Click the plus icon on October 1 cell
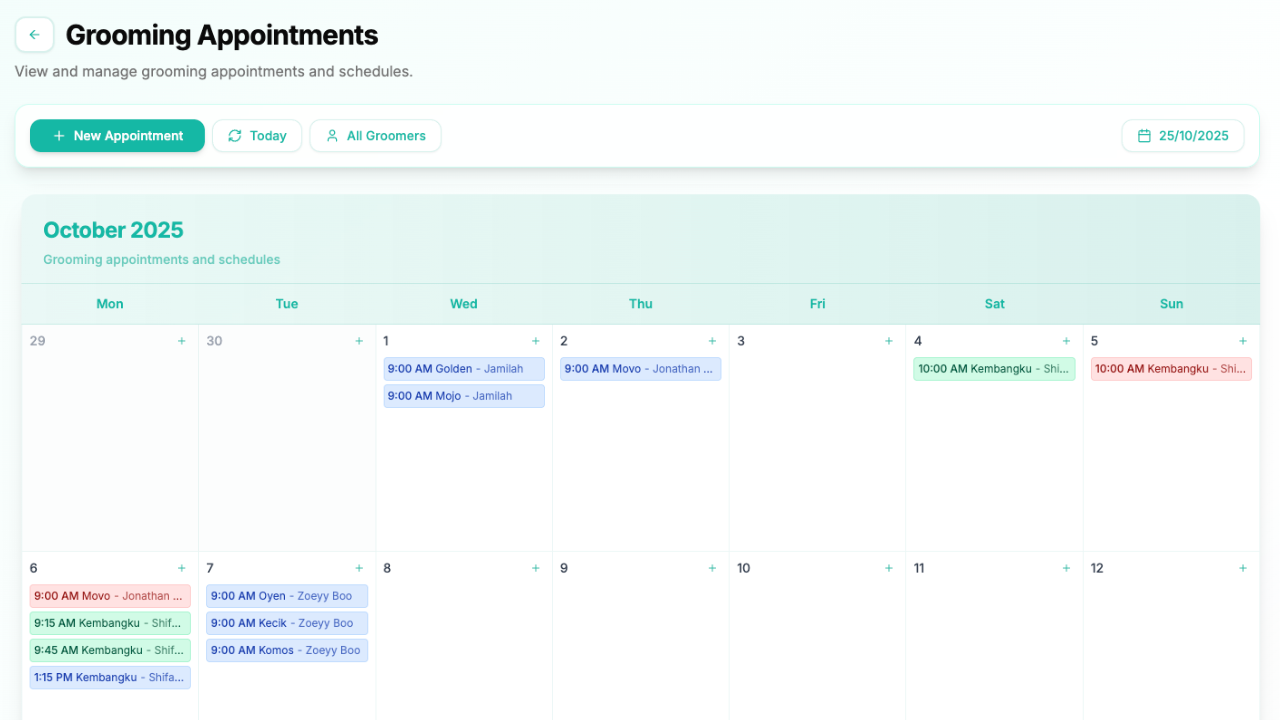This screenshot has width=1280, height=720. pyautogui.click(x=535, y=340)
